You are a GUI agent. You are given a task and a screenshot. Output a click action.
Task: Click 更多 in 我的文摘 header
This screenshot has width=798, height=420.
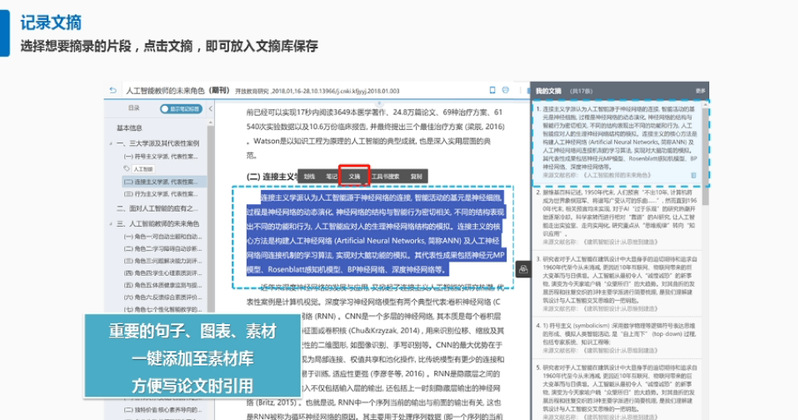(x=700, y=91)
